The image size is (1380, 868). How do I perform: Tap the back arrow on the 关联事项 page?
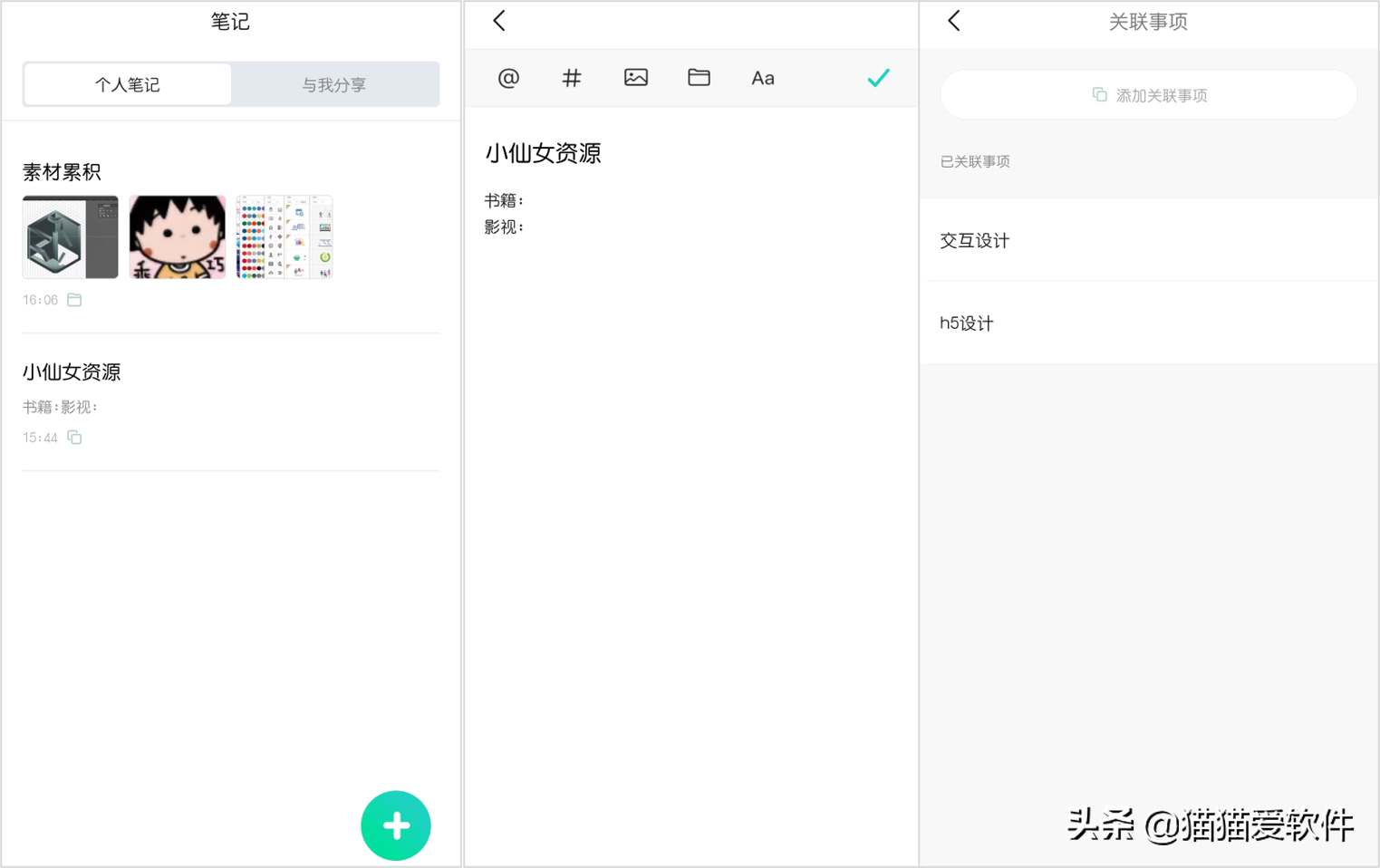coord(952,20)
